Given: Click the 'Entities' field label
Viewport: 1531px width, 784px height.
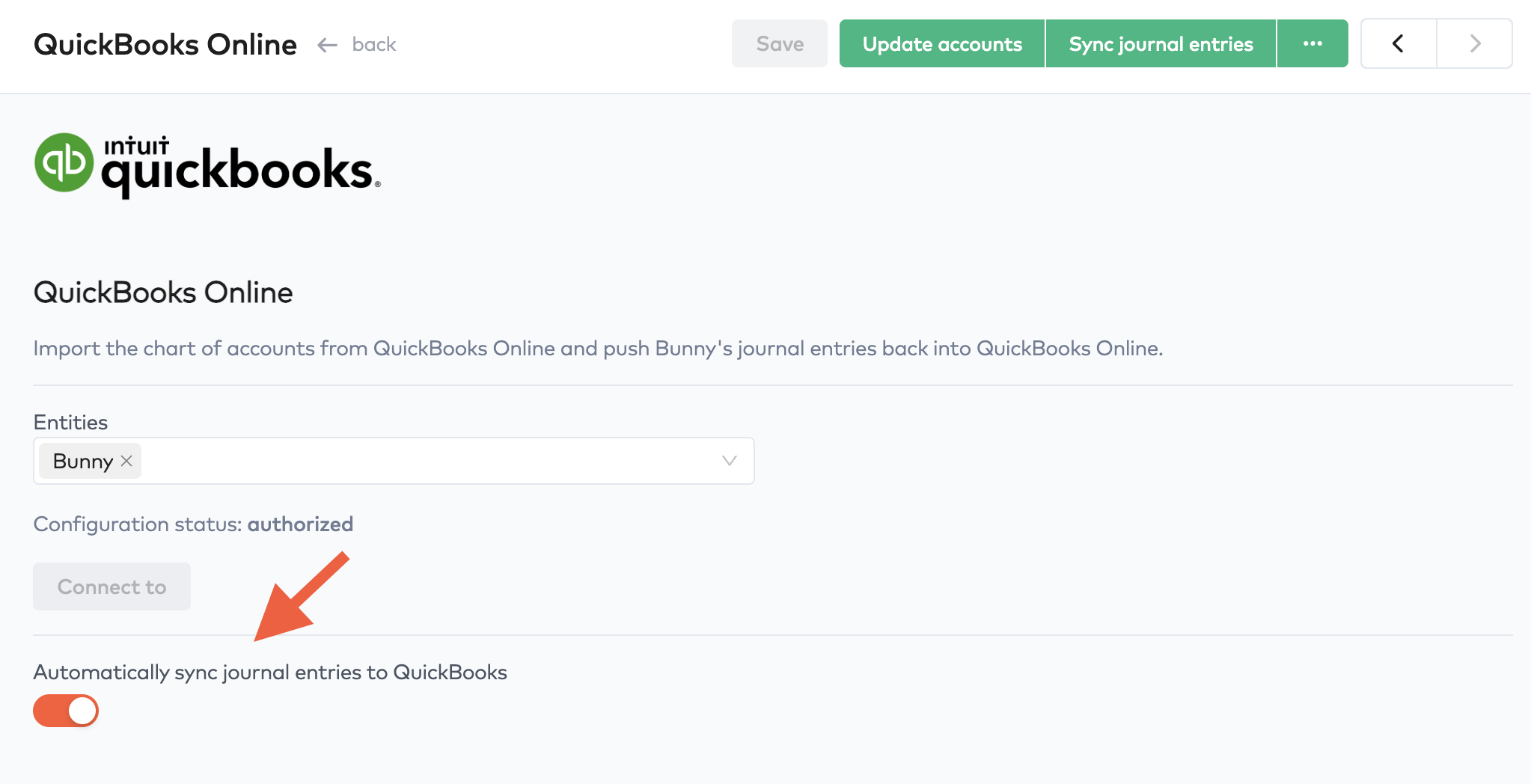Looking at the screenshot, I should pyautogui.click(x=70, y=423).
